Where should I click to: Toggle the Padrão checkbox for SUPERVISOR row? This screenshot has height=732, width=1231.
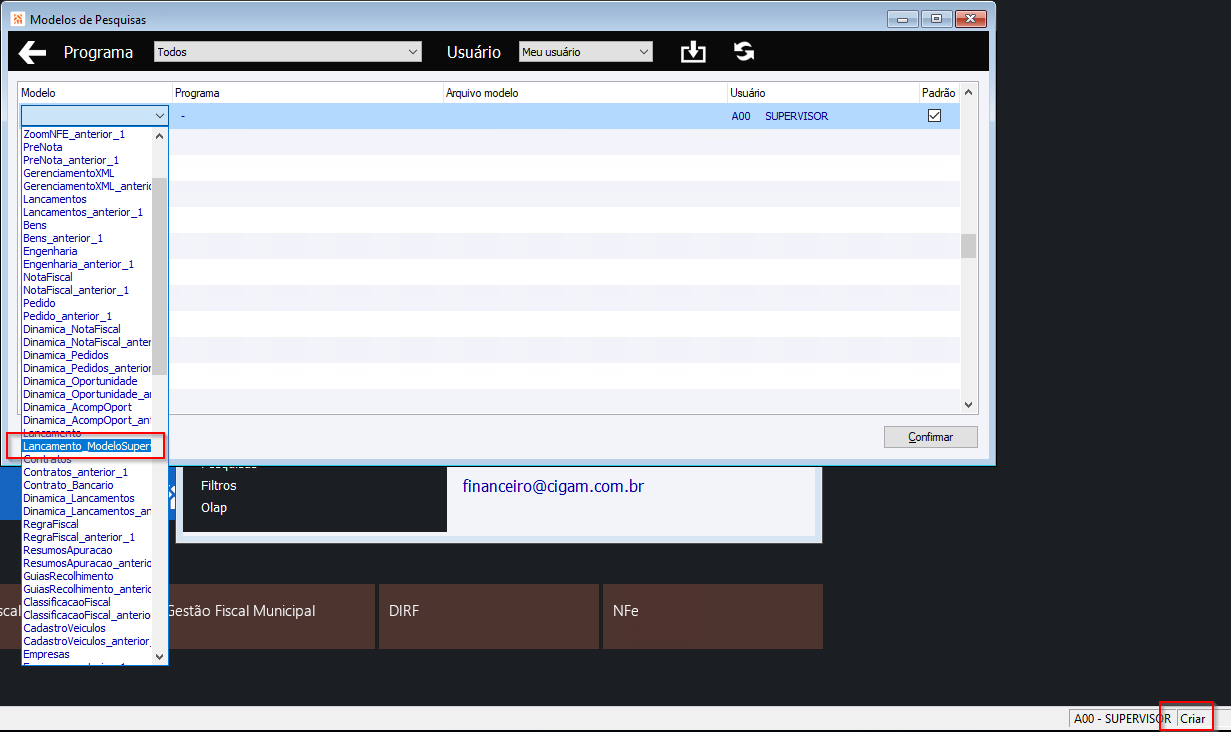pos(935,116)
